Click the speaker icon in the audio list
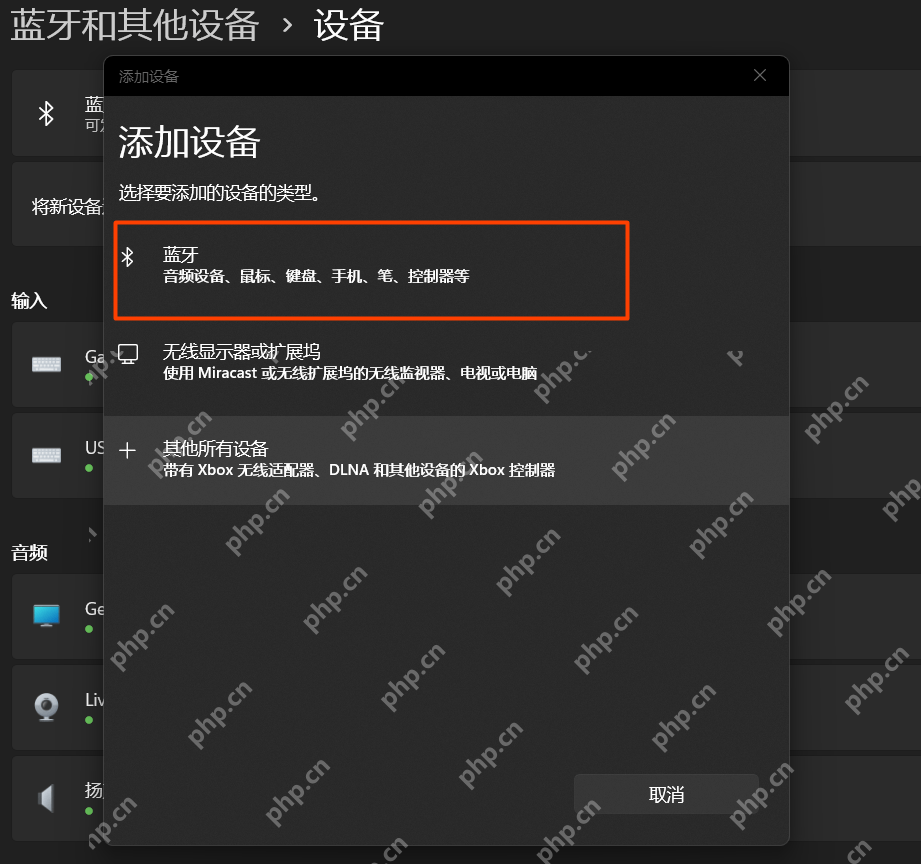921x864 pixels. click(46, 798)
